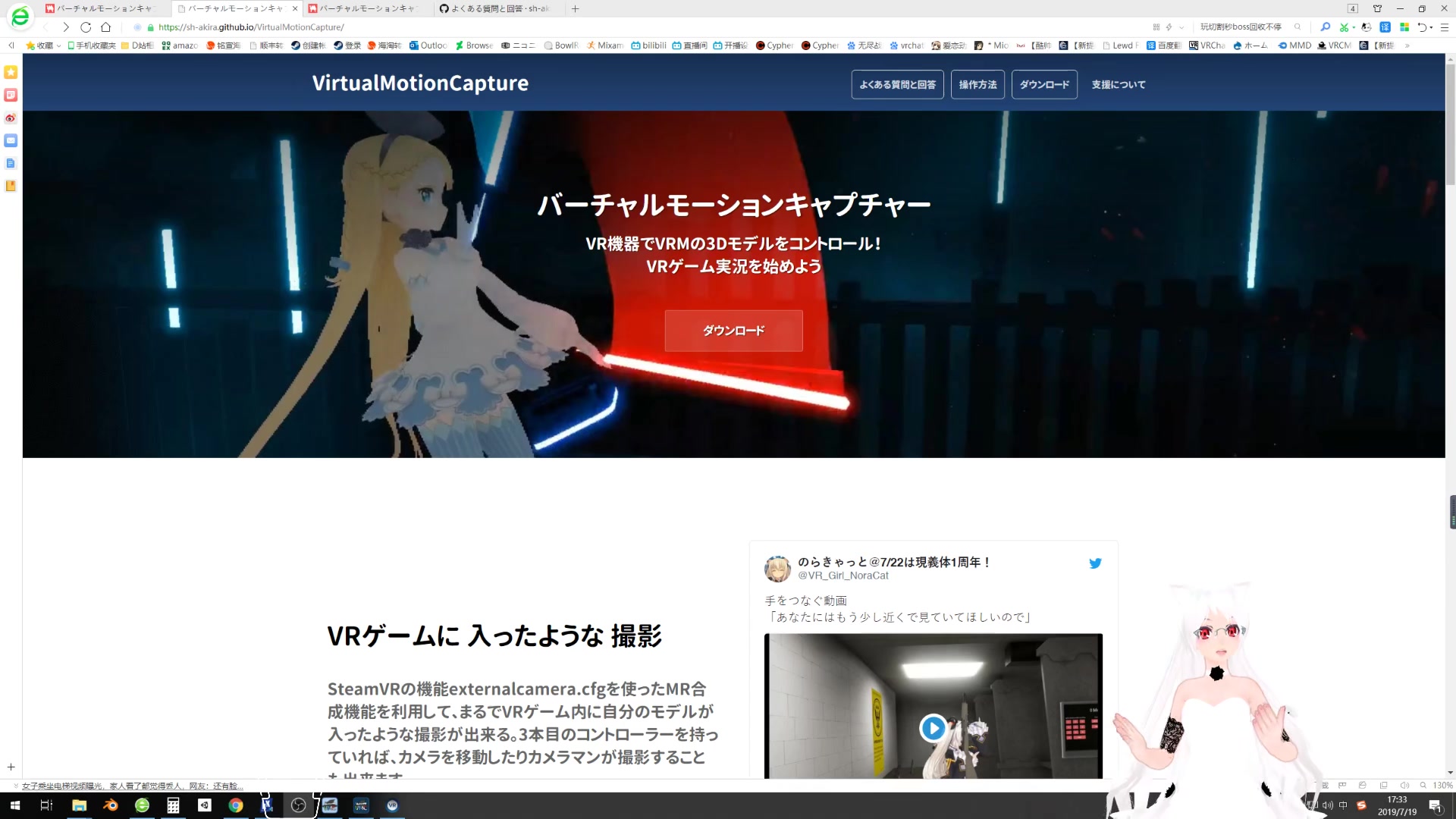Play the embedded tweet video
Image resolution: width=1456 pixels, height=819 pixels.
click(933, 728)
